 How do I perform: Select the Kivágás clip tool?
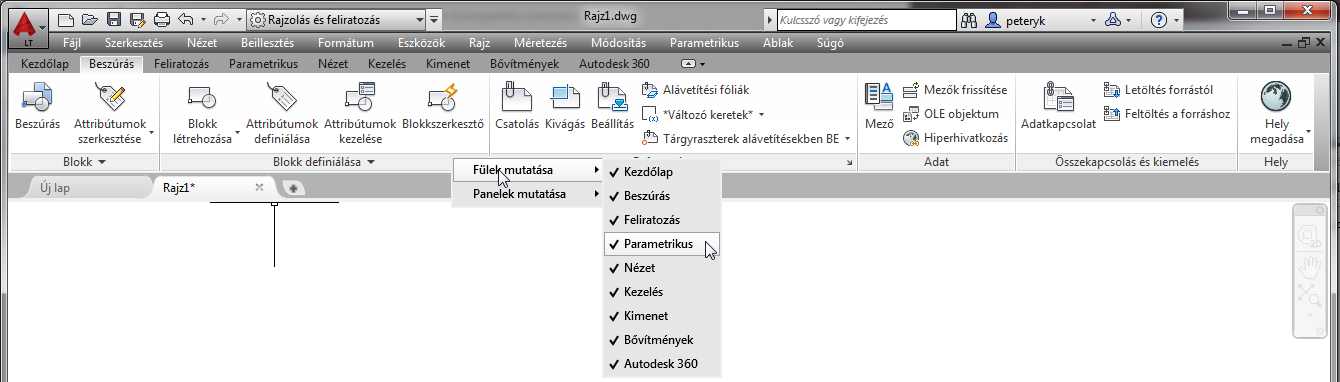click(x=565, y=107)
